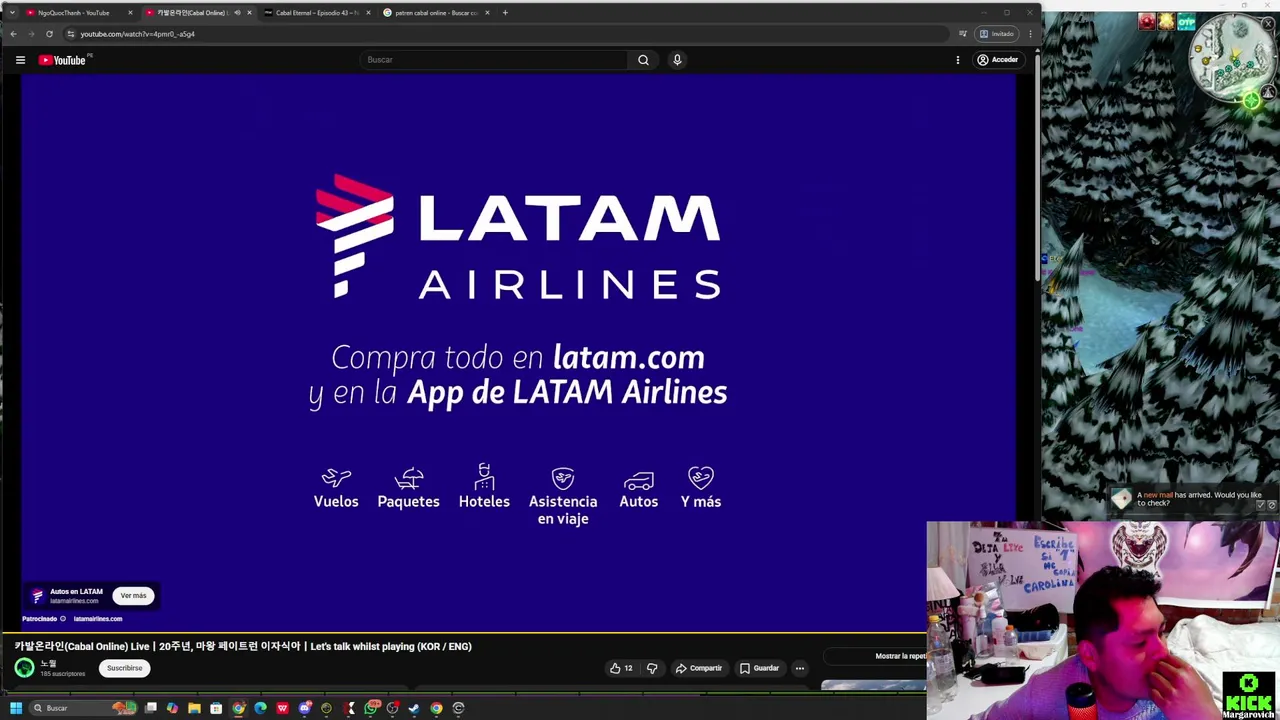1280x720 pixels.
Task: Dismiss the new mail notification
Action: point(1271,506)
